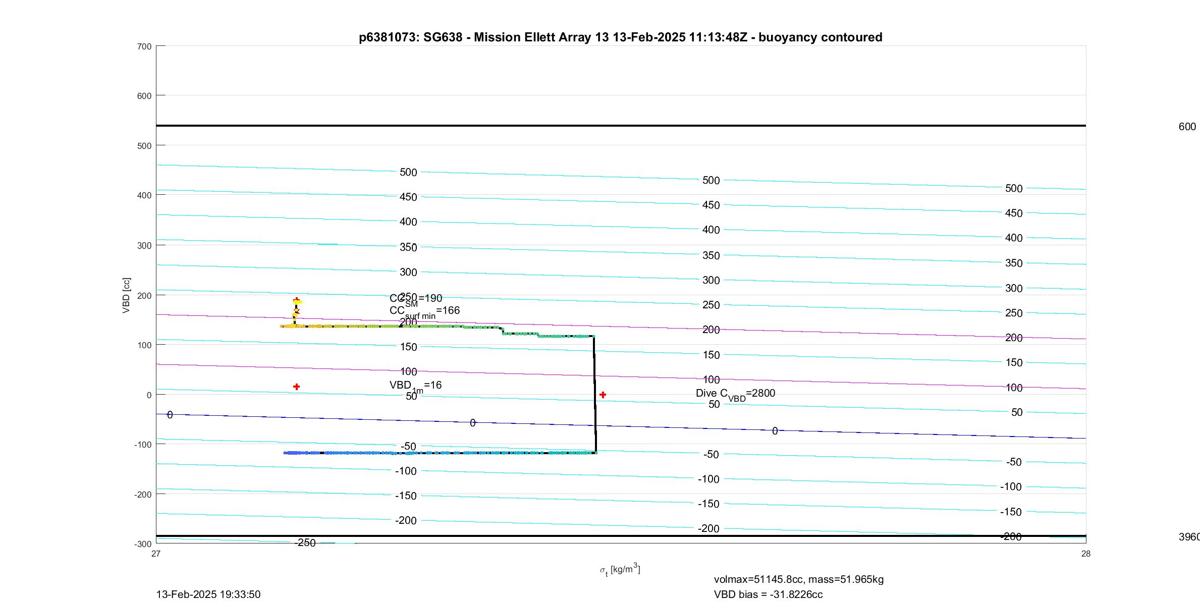Viewport: 1200px width, 611px height.
Task: Select the 'VBD bias = -31.8226cc' text
Action: pyautogui.click(x=767, y=594)
